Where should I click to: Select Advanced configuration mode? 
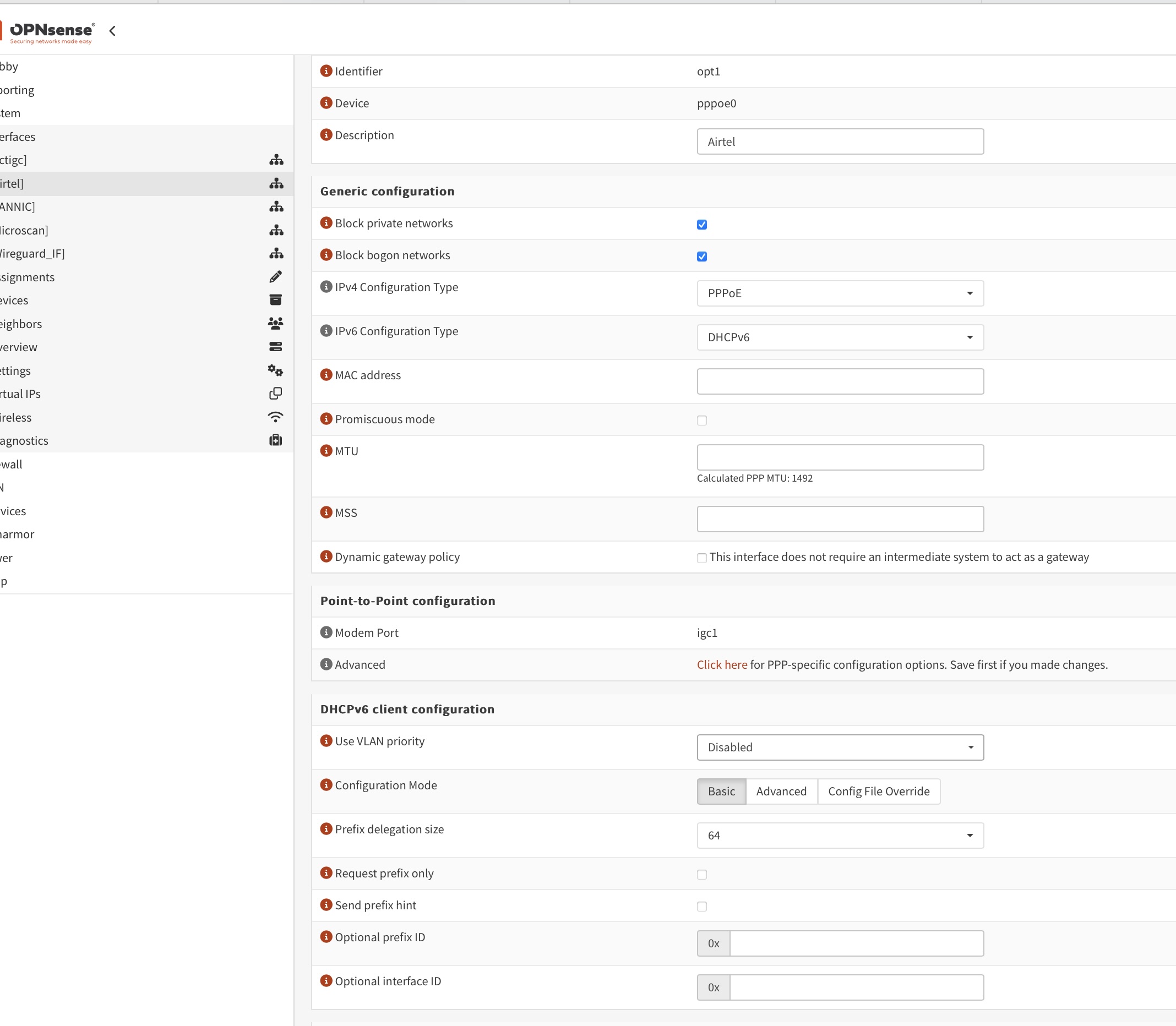pos(781,792)
